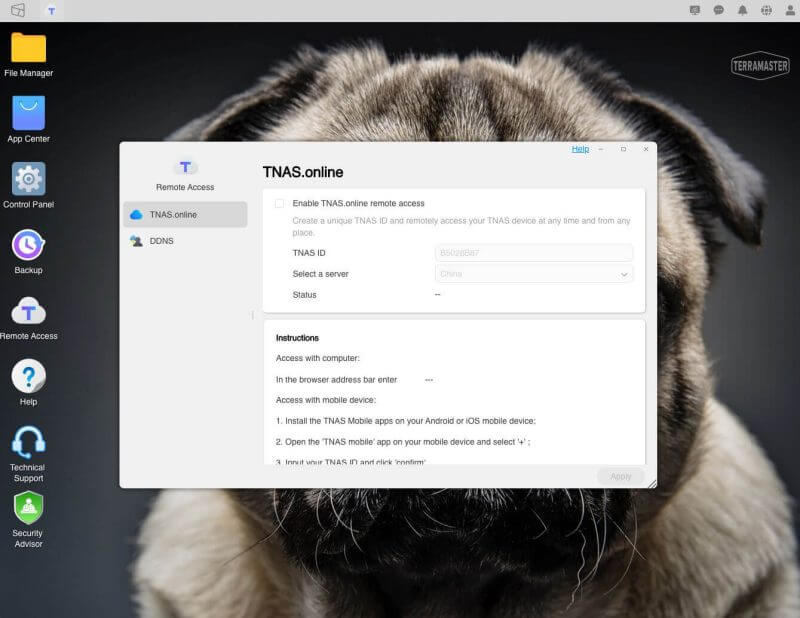The height and width of the screenshot is (618, 800).
Task: Select Remote Access tab in top taskbar
Action: (52, 11)
